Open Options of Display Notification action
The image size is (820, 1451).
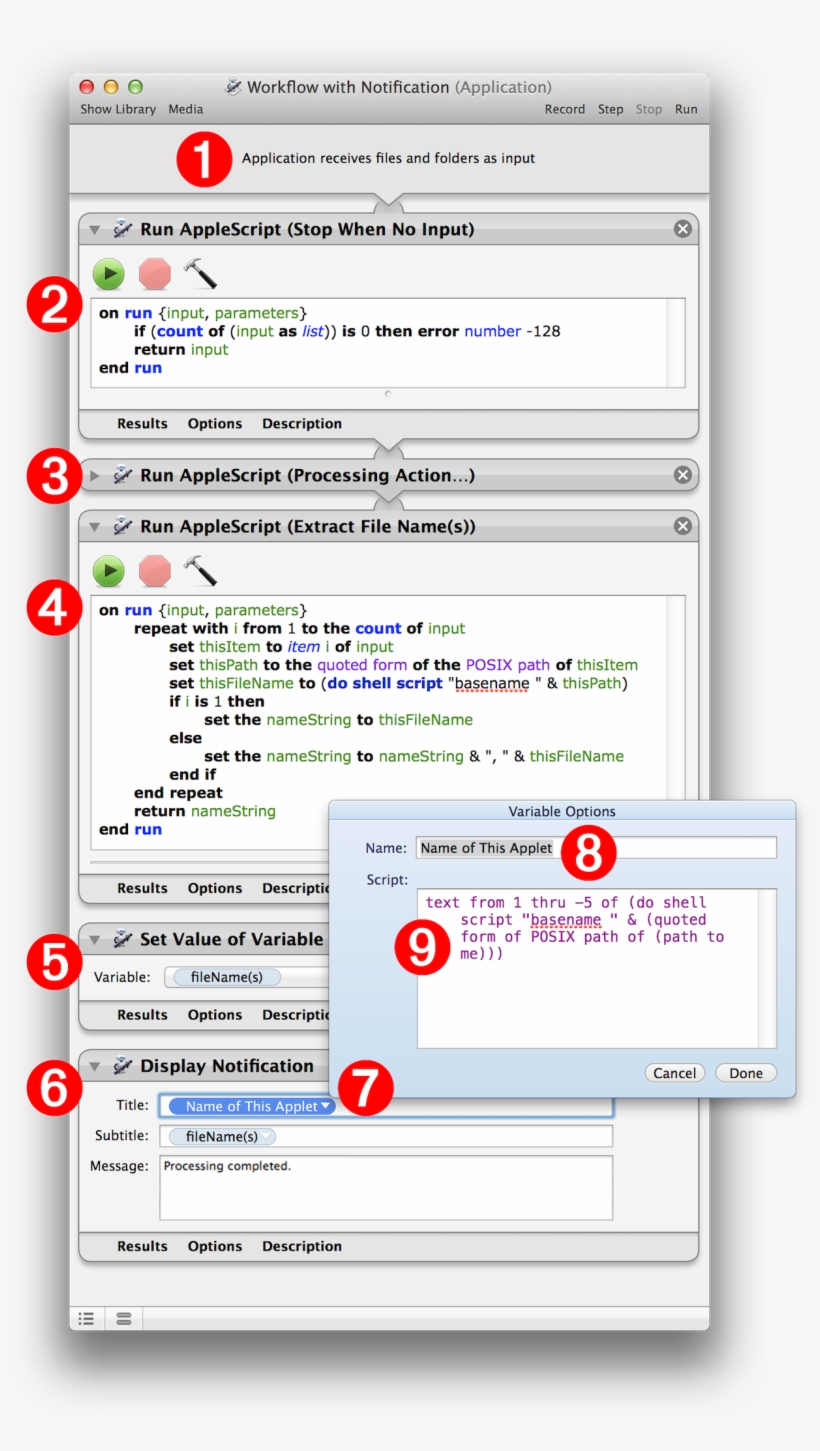[215, 1246]
